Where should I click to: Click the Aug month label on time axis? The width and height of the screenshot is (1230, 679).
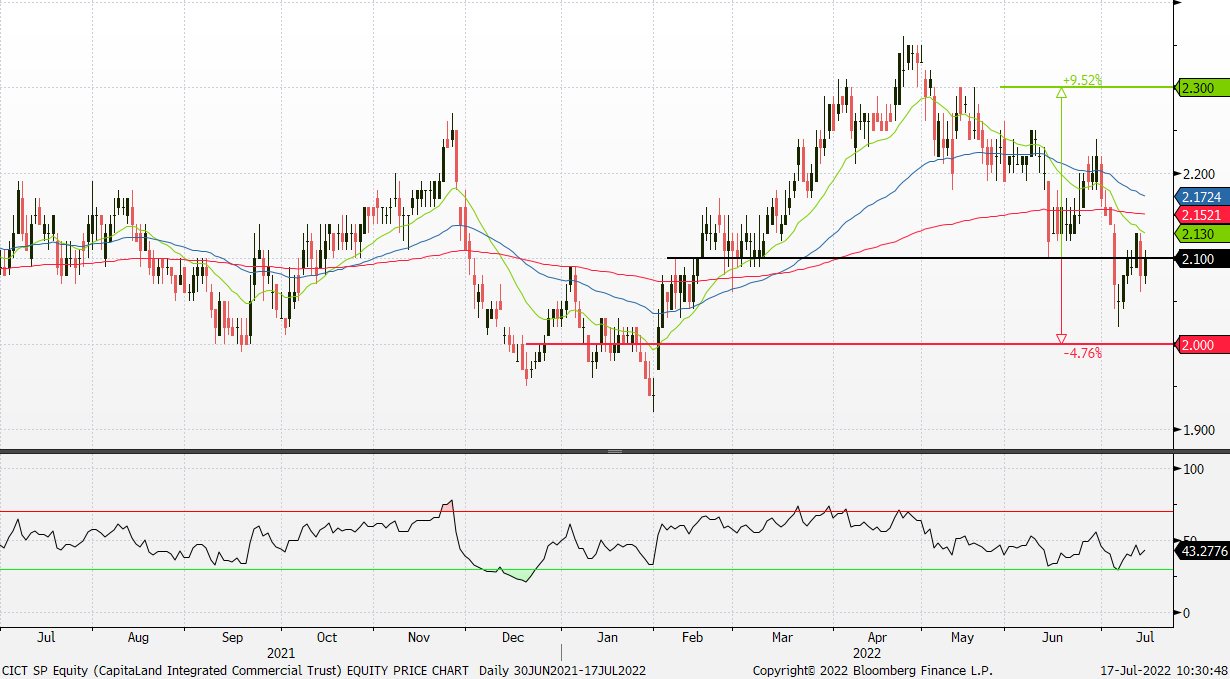tap(138, 636)
